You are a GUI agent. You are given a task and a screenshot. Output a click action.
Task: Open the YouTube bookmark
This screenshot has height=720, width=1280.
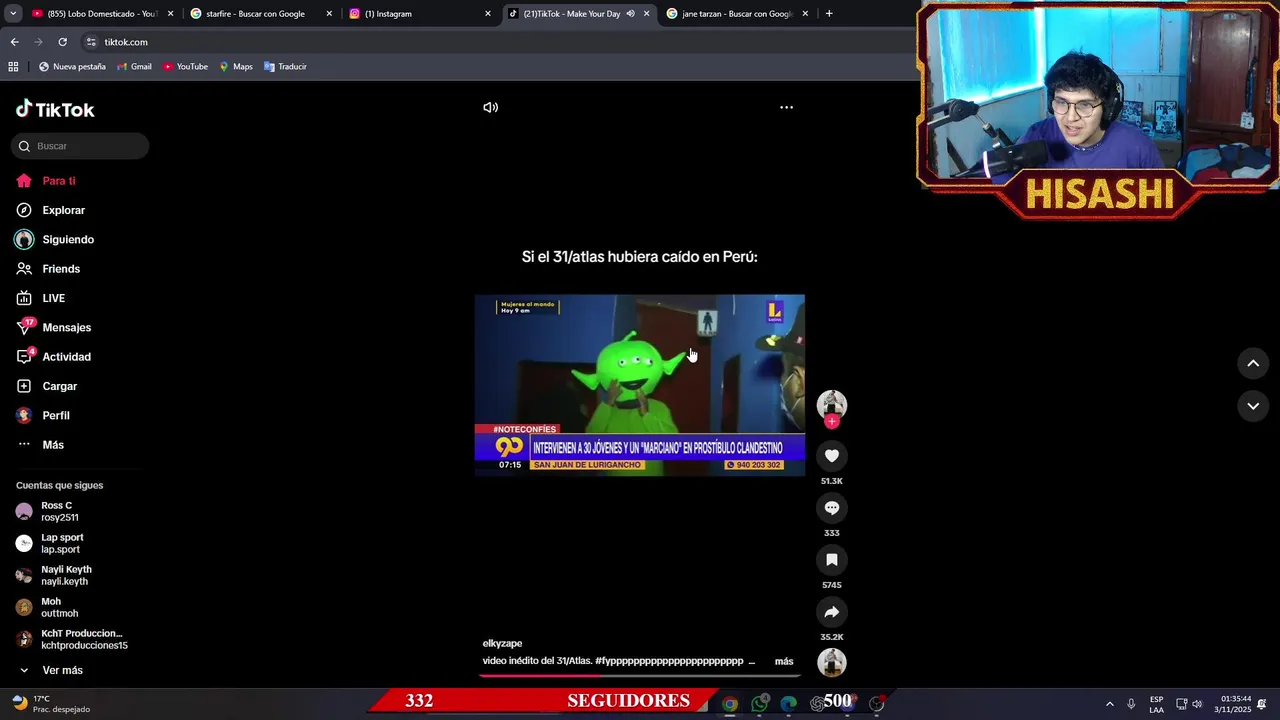185,67
